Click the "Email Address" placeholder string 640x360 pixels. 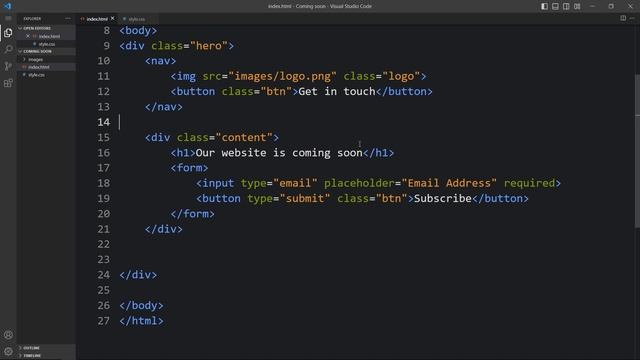[x=449, y=183]
